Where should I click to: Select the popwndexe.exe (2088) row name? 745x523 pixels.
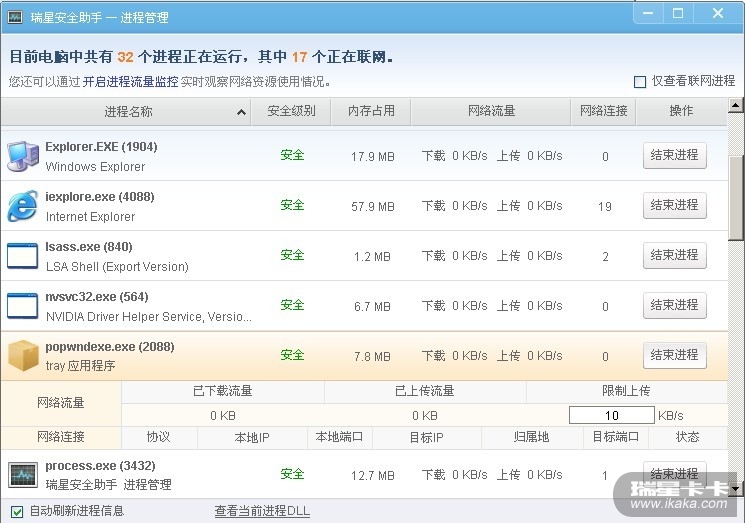pyautogui.click(x=110, y=347)
